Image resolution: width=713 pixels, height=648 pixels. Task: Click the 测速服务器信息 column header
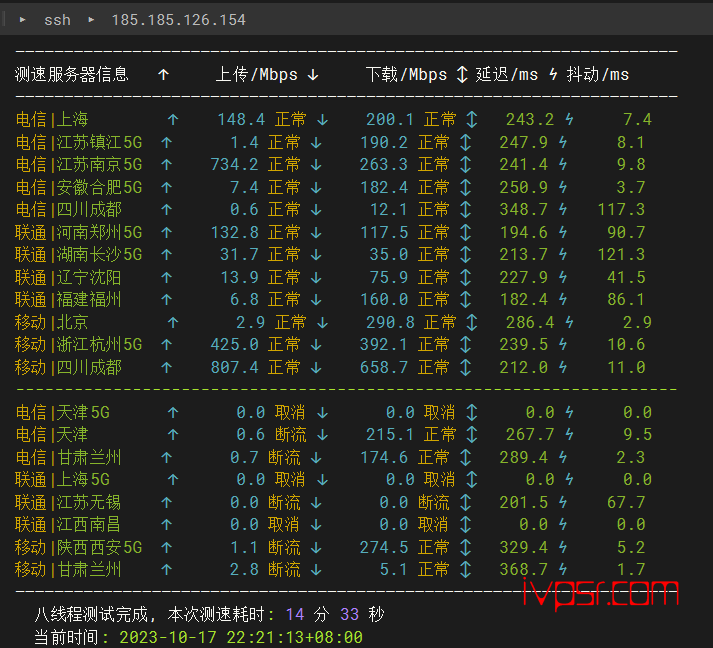72,74
